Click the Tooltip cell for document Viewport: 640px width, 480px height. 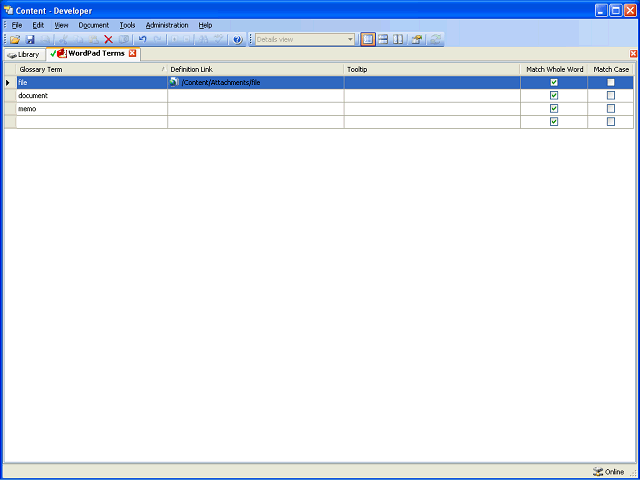(x=432, y=96)
